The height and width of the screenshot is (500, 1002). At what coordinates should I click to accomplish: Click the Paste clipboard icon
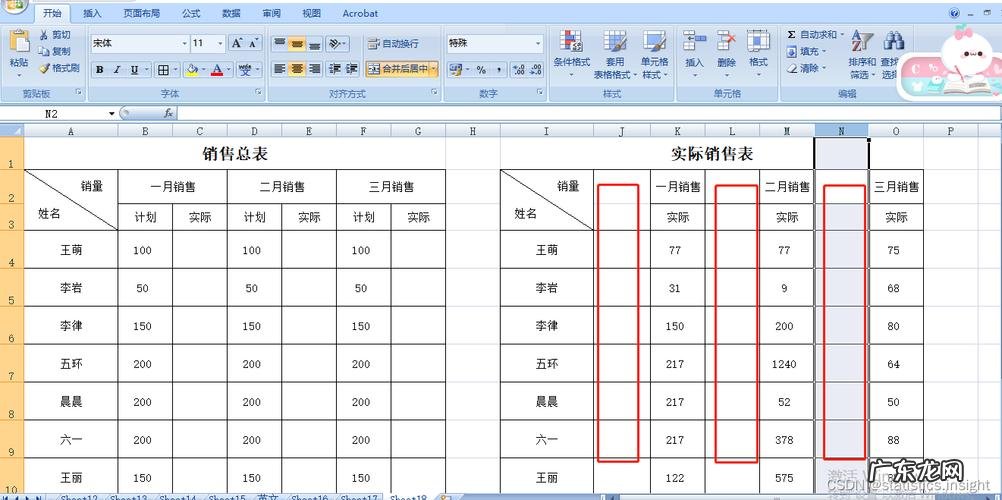19,42
